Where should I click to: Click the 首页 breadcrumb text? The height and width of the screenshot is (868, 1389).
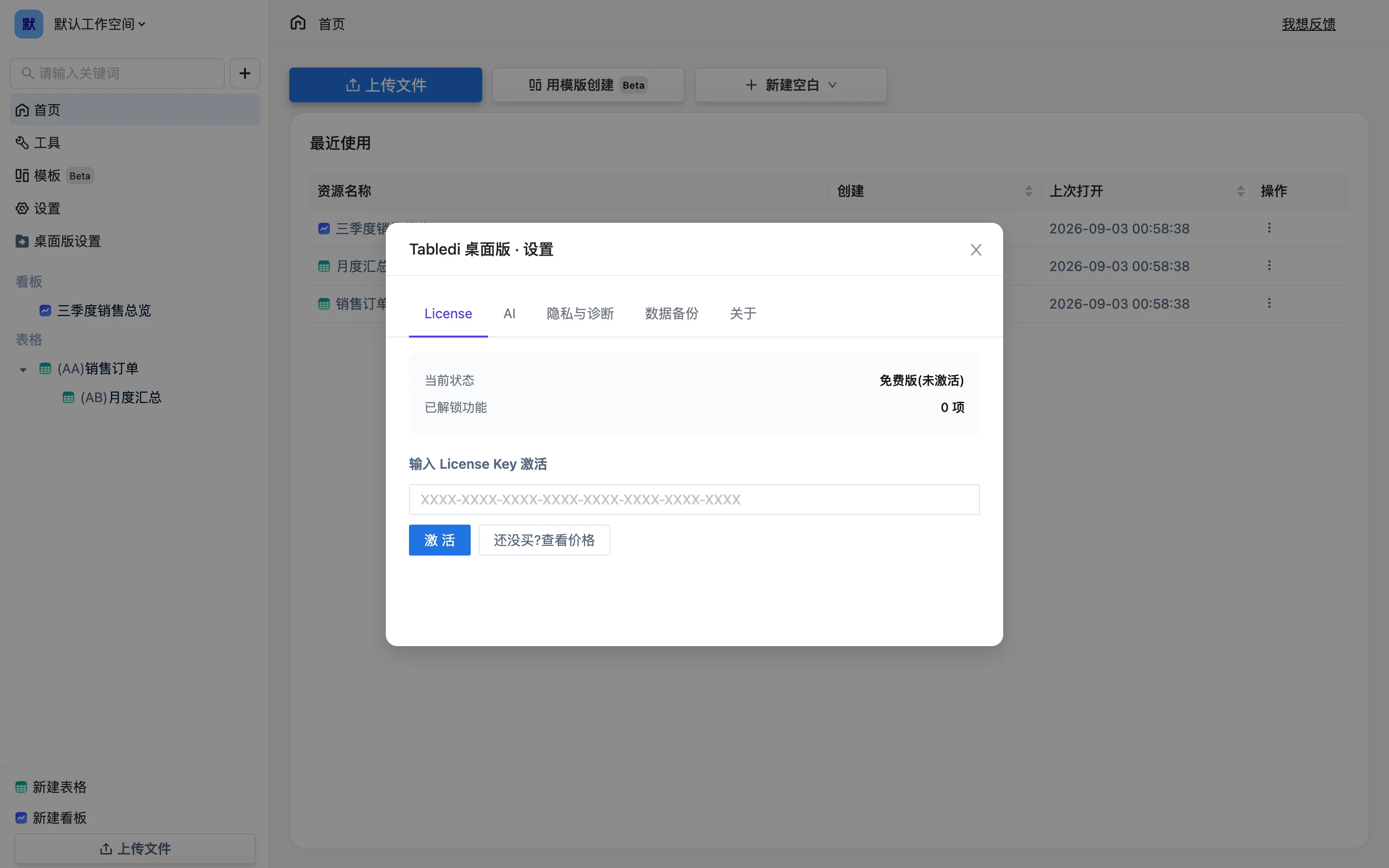(x=332, y=24)
